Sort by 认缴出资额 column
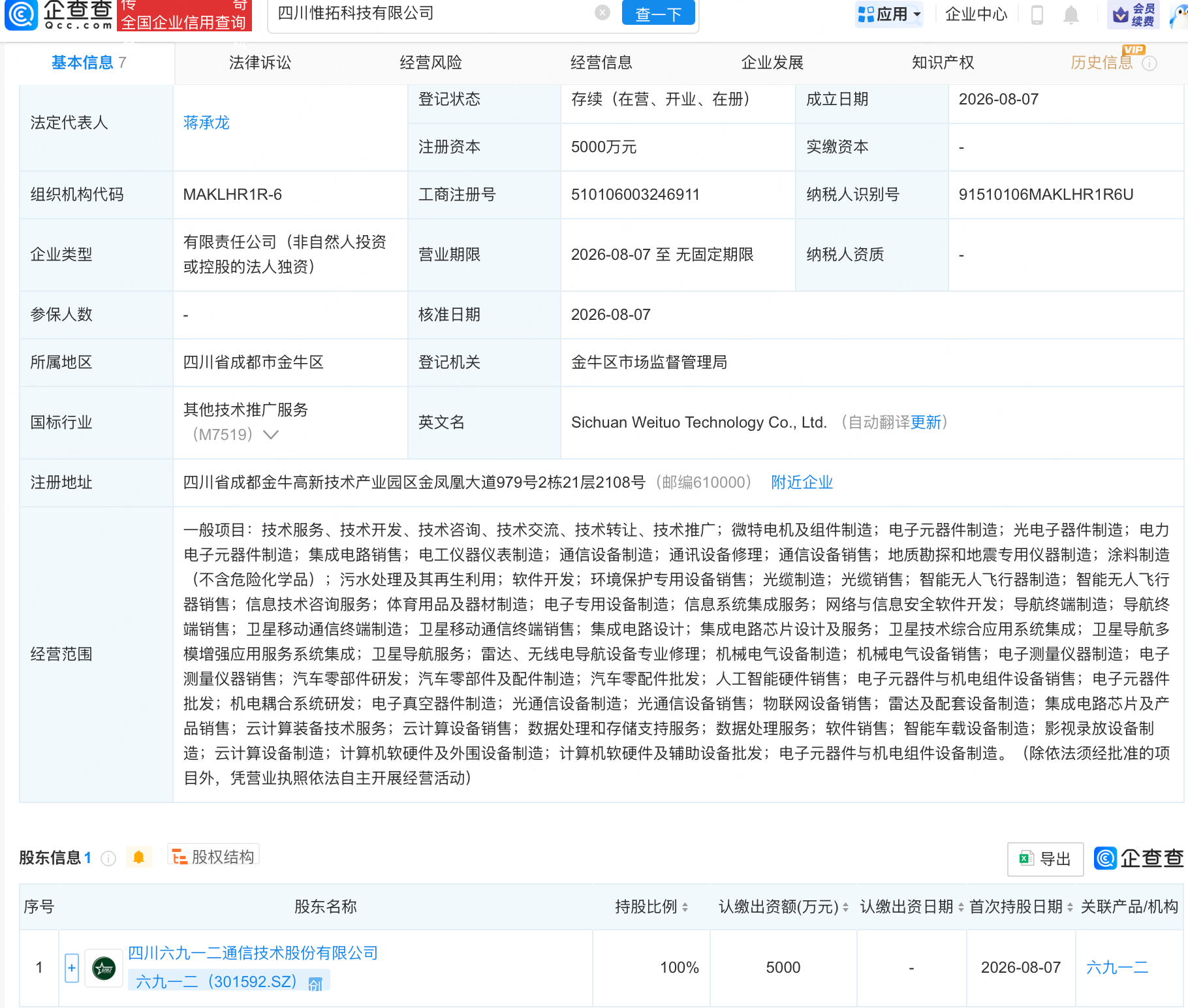 (845, 907)
